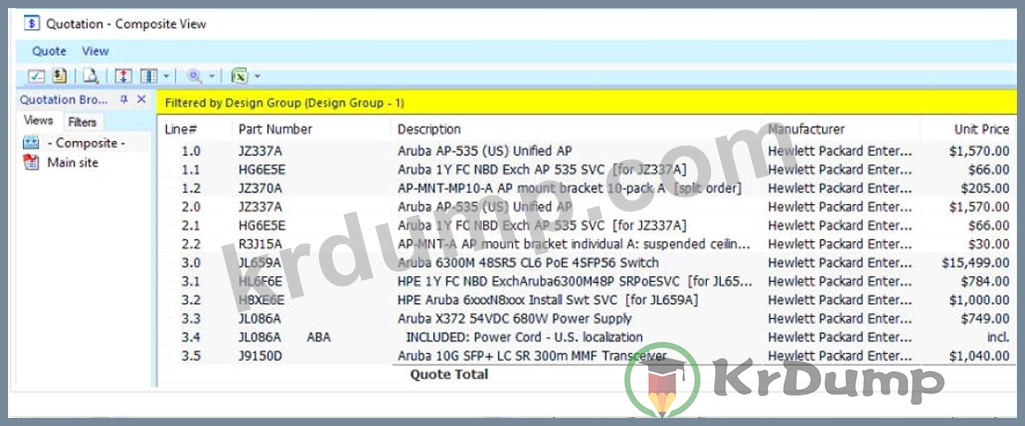This screenshot has width=1025, height=426.
Task: Click description AP-MNT-MP10-A AP mount bracket 10-pack
Action: pos(569,188)
